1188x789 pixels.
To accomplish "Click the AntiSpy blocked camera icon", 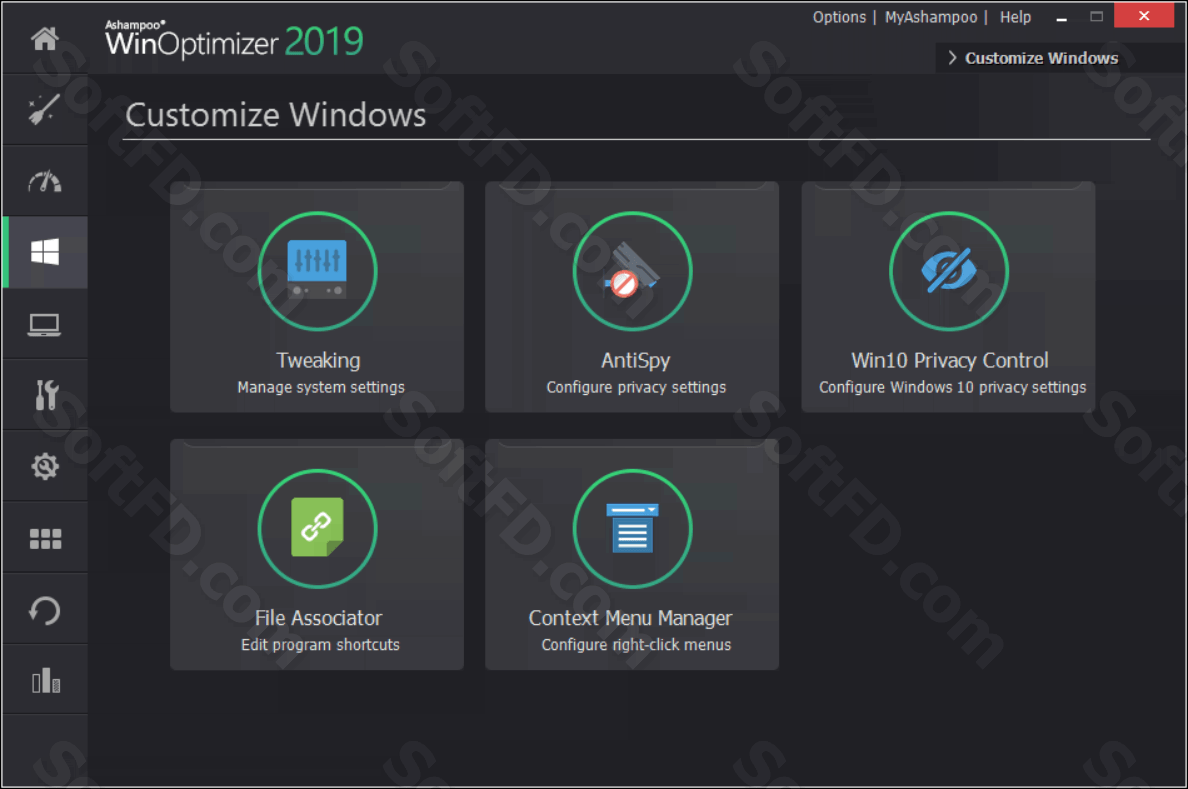I will coord(633,271).
